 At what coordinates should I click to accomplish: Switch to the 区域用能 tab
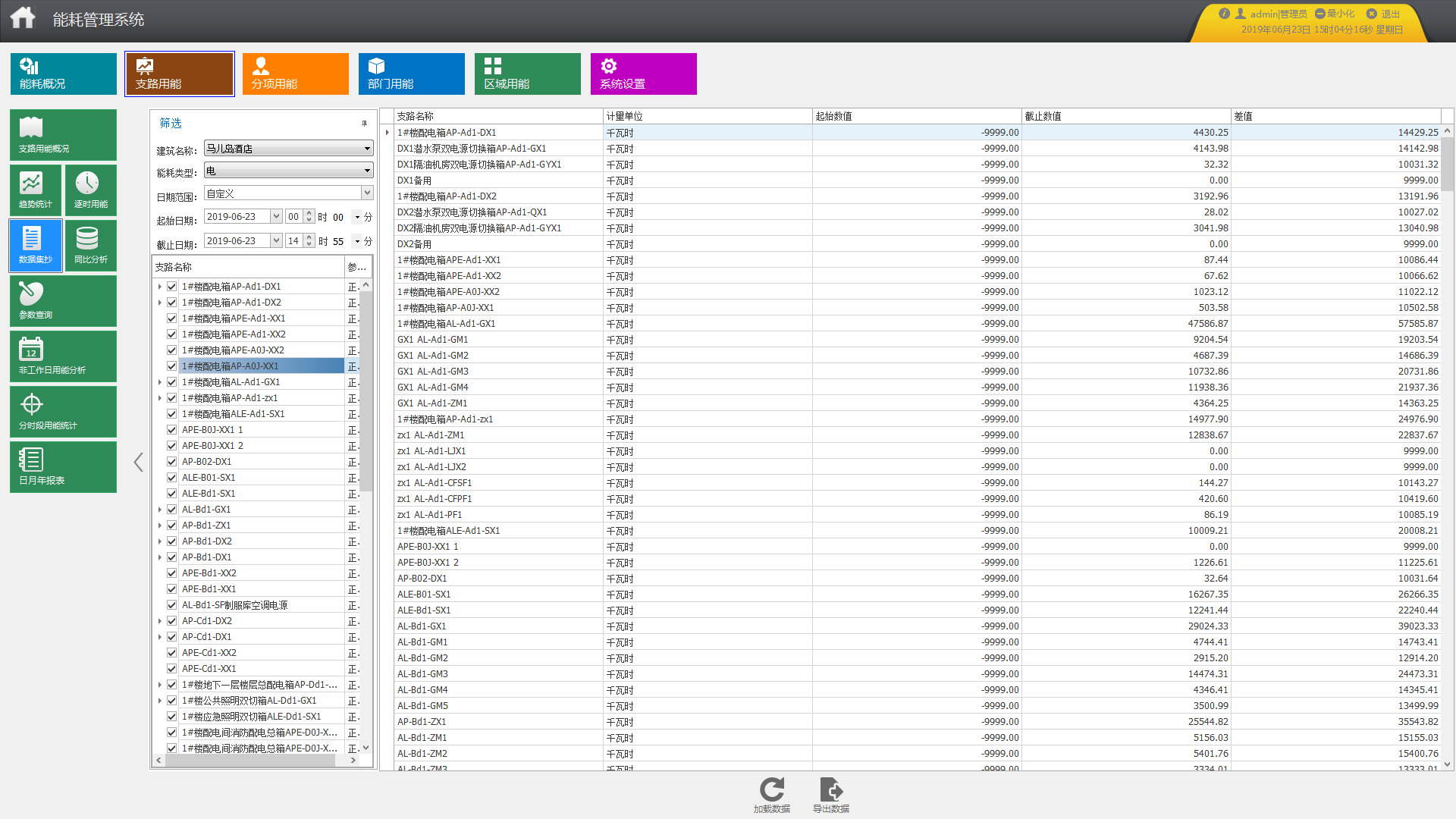527,74
